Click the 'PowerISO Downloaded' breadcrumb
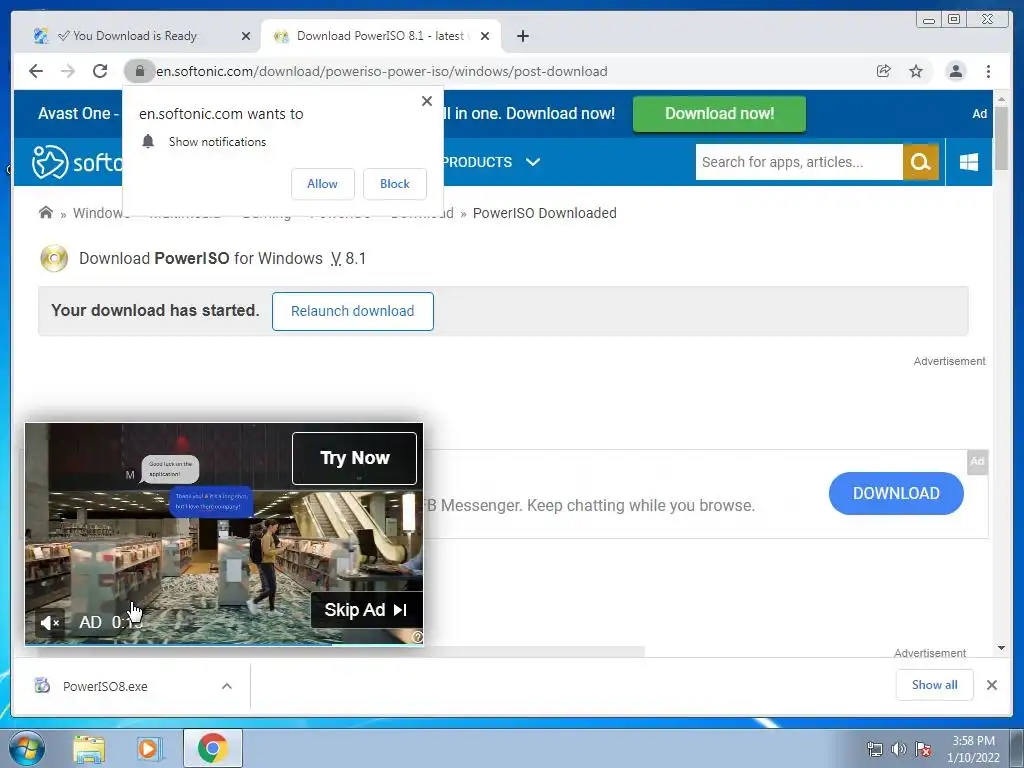The height and width of the screenshot is (768, 1024). 545,214
